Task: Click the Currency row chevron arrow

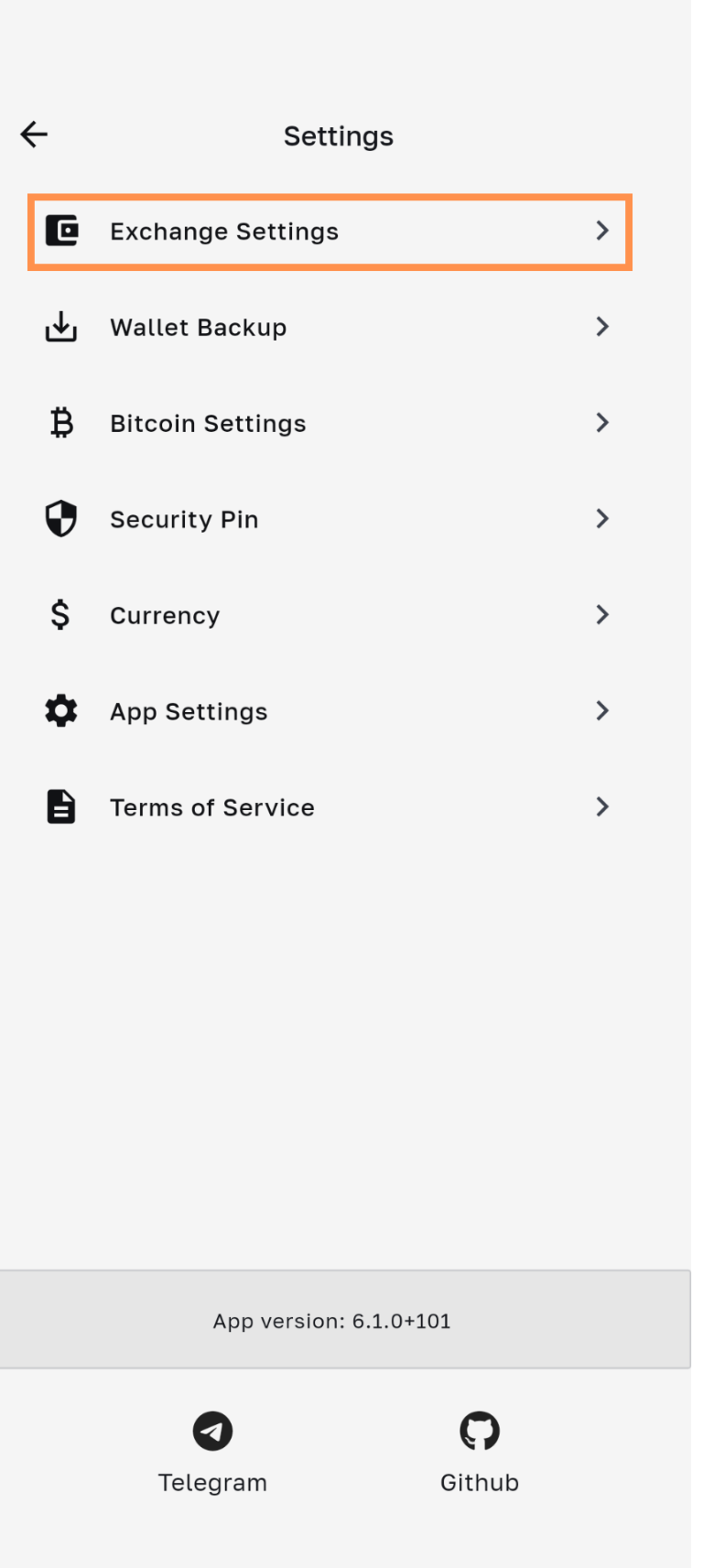Action: tap(602, 615)
